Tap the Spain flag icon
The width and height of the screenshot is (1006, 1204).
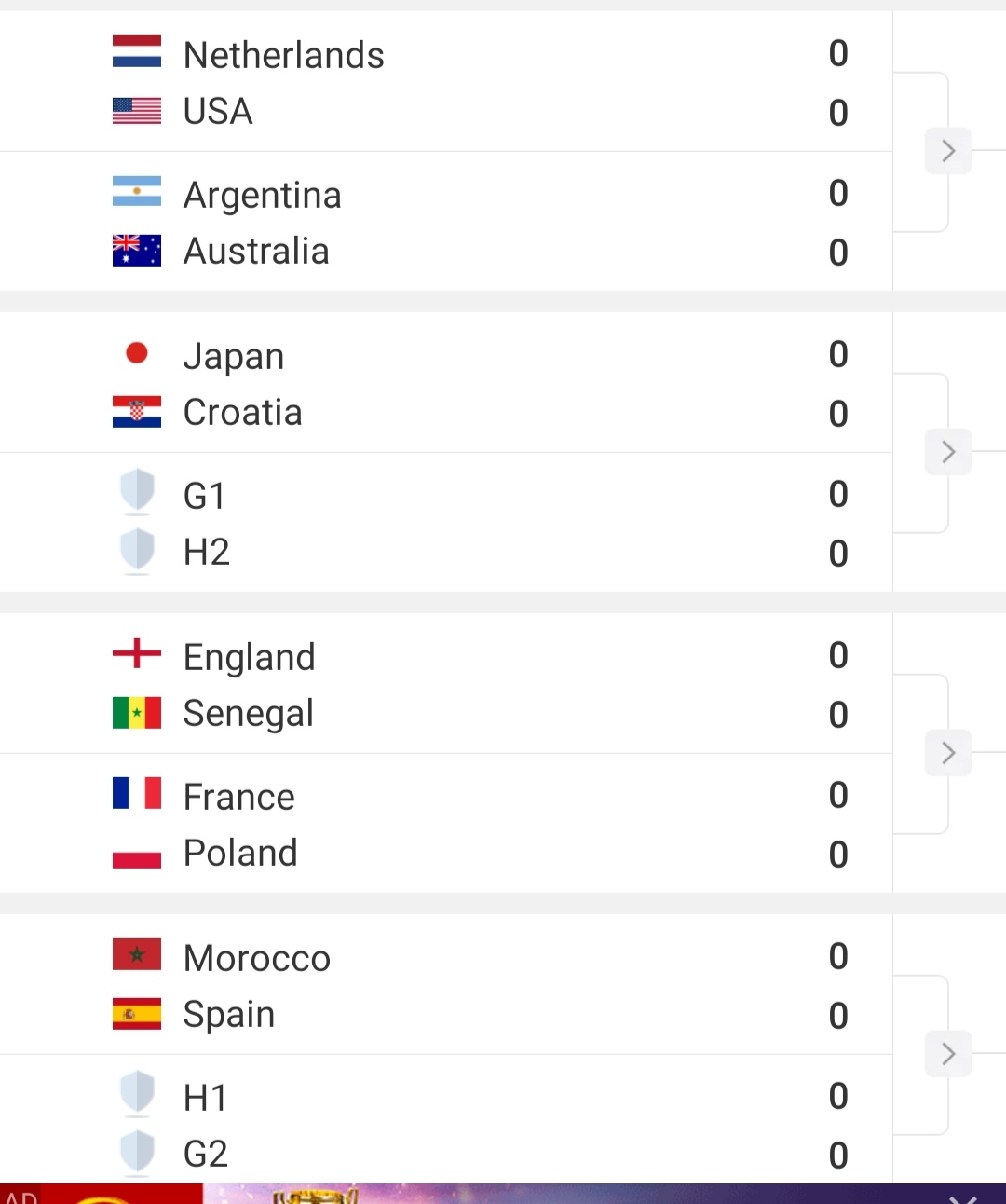(136, 1014)
